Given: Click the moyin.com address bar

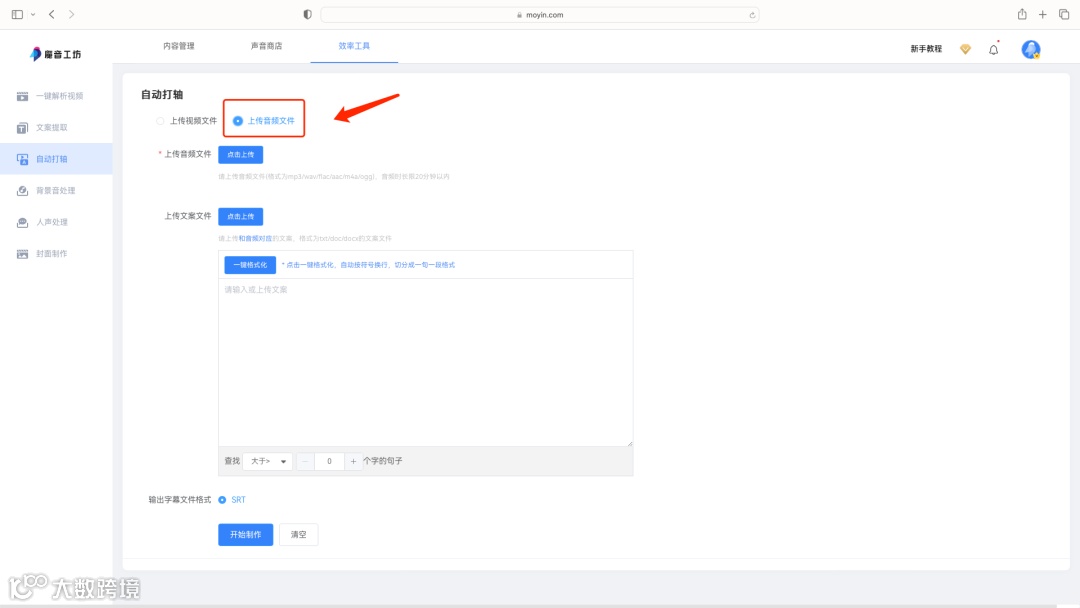Looking at the screenshot, I should coord(540,14).
